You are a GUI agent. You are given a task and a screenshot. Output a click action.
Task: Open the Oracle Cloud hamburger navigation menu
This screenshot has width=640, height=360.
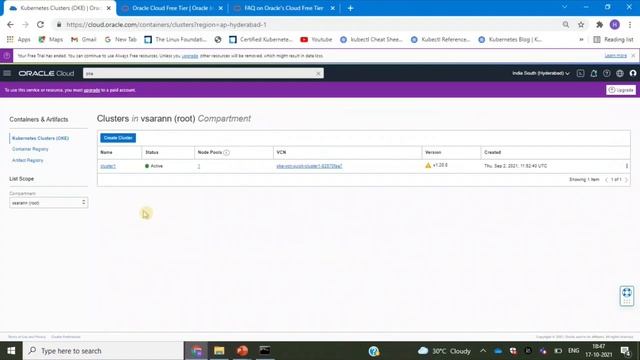(x=7, y=73)
